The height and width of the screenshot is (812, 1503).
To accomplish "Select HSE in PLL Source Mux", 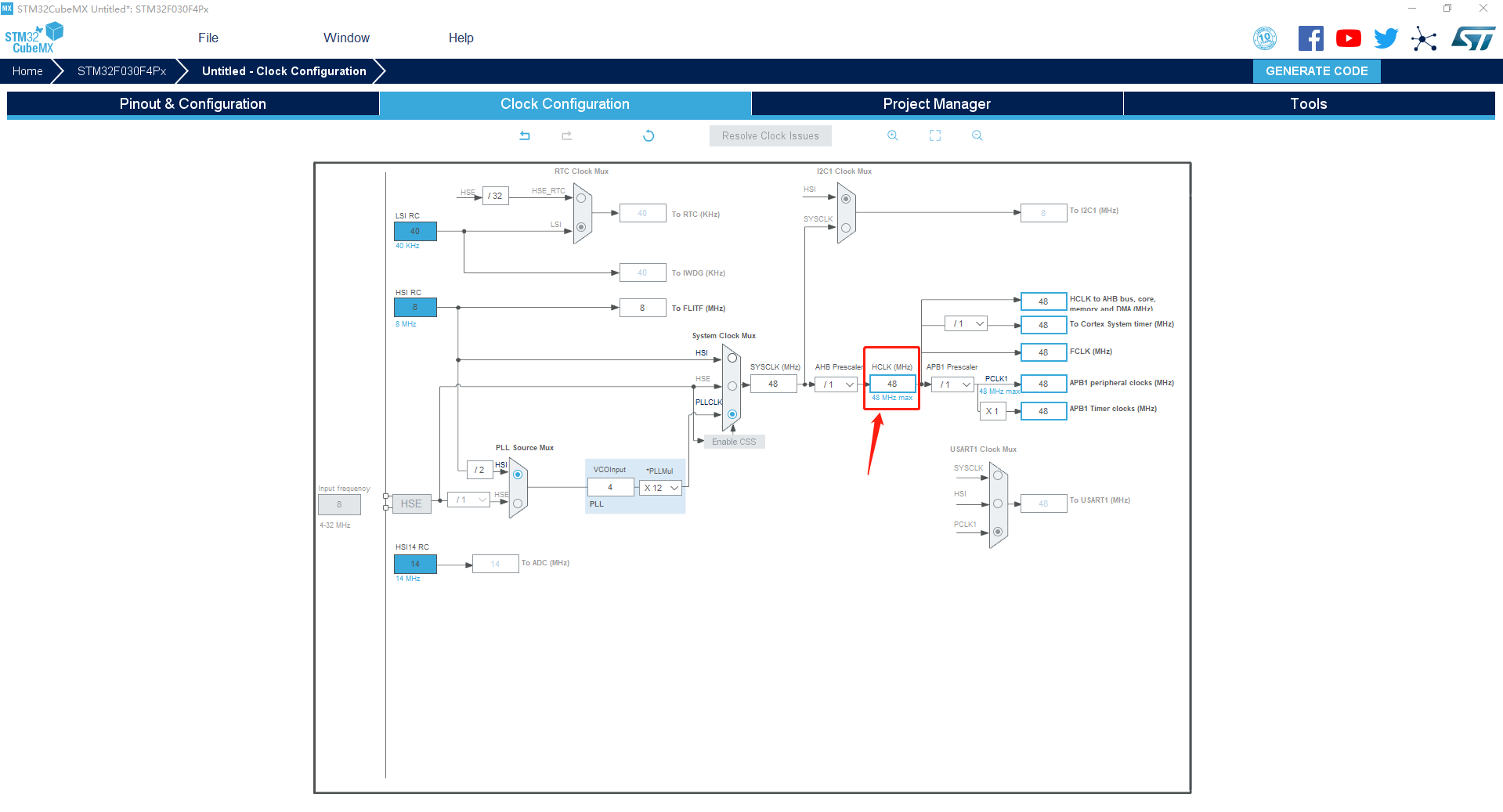I will (x=518, y=503).
